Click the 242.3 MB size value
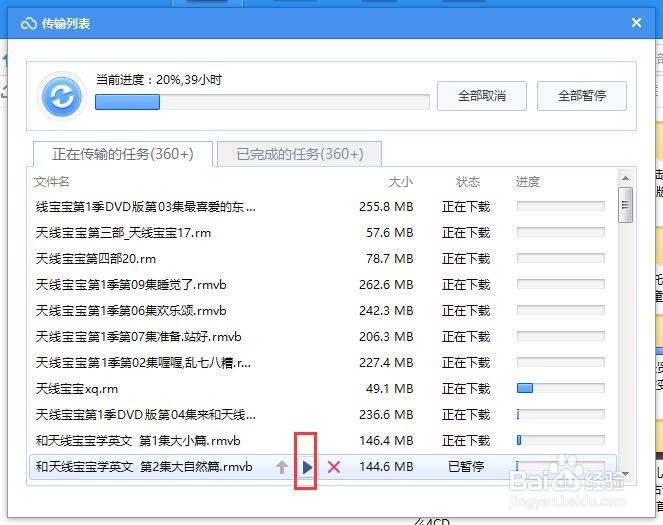663x525 pixels. 386,311
